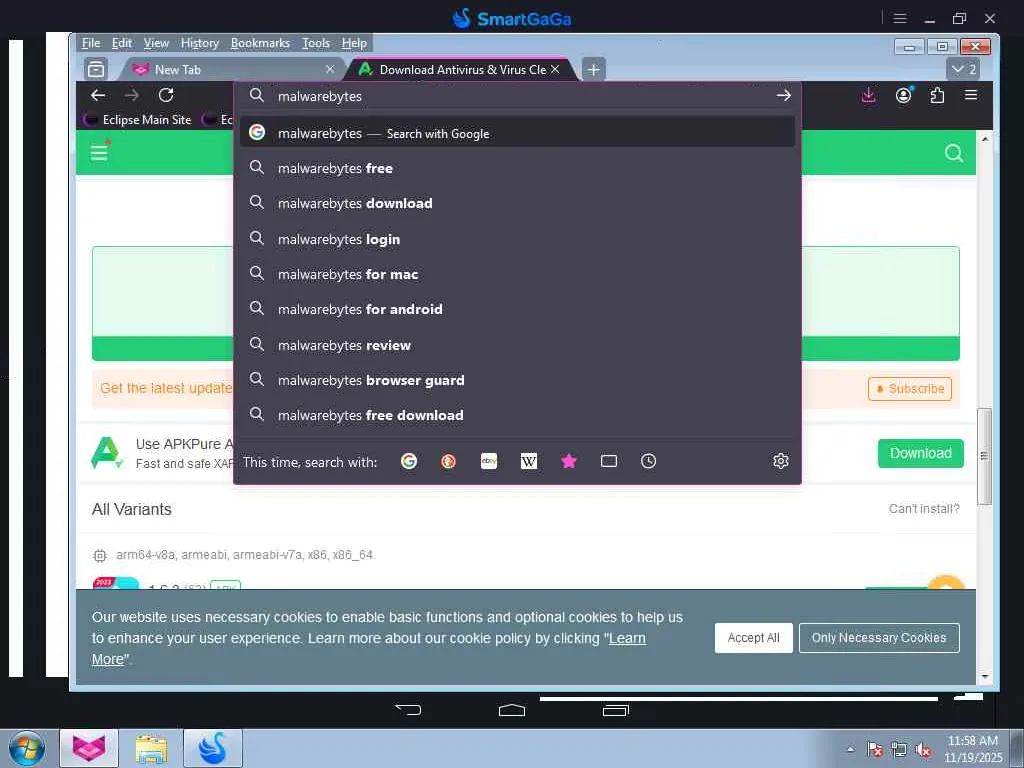Click the go arrow in the address bar
This screenshot has height=768, width=1024.
tap(783, 96)
